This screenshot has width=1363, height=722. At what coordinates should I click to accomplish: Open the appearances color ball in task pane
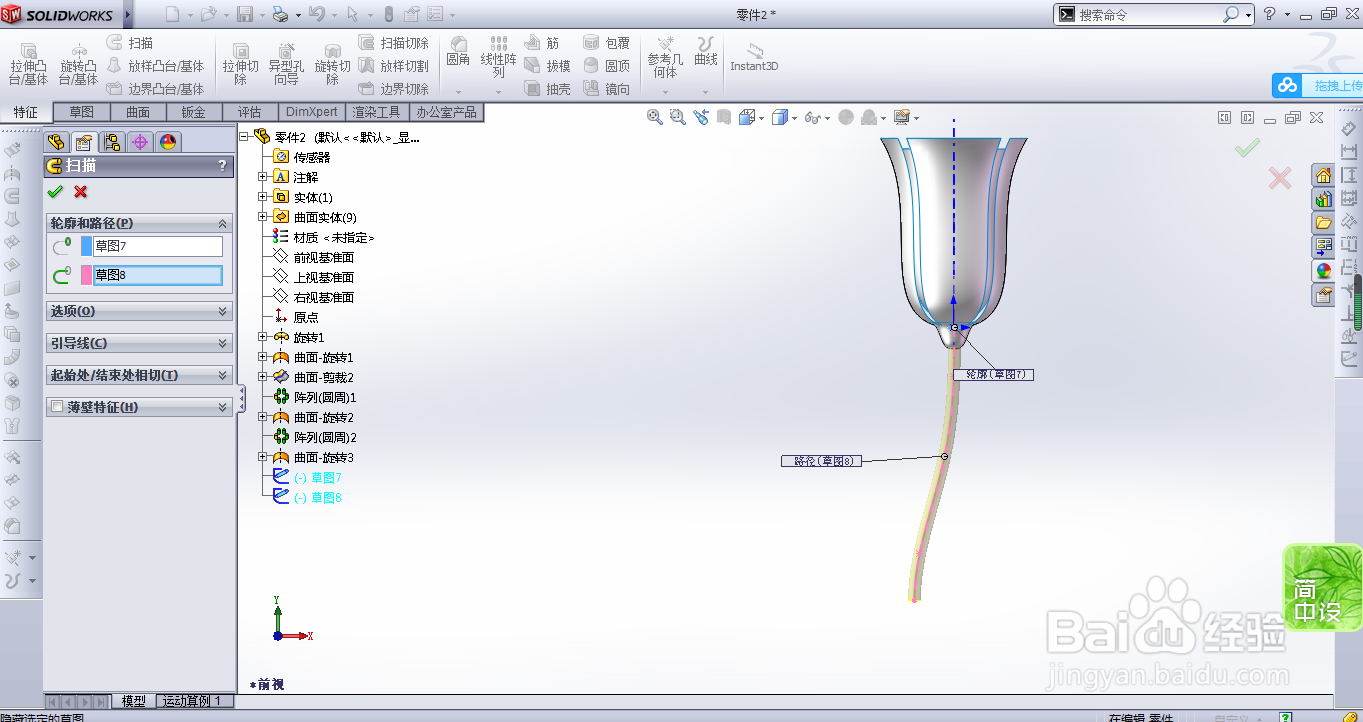(x=1323, y=270)
